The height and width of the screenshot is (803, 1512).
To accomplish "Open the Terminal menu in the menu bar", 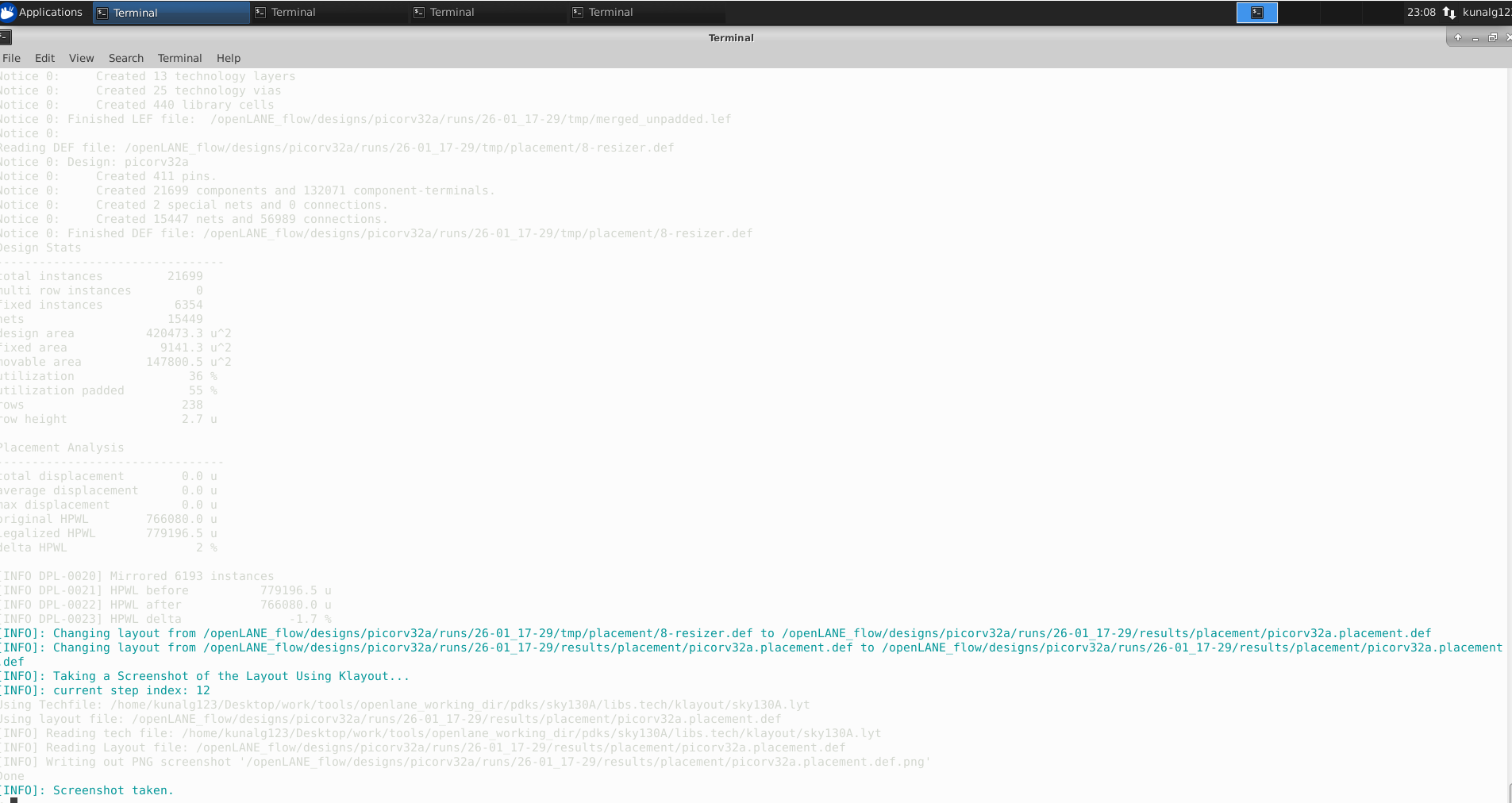I will (179, 58).
